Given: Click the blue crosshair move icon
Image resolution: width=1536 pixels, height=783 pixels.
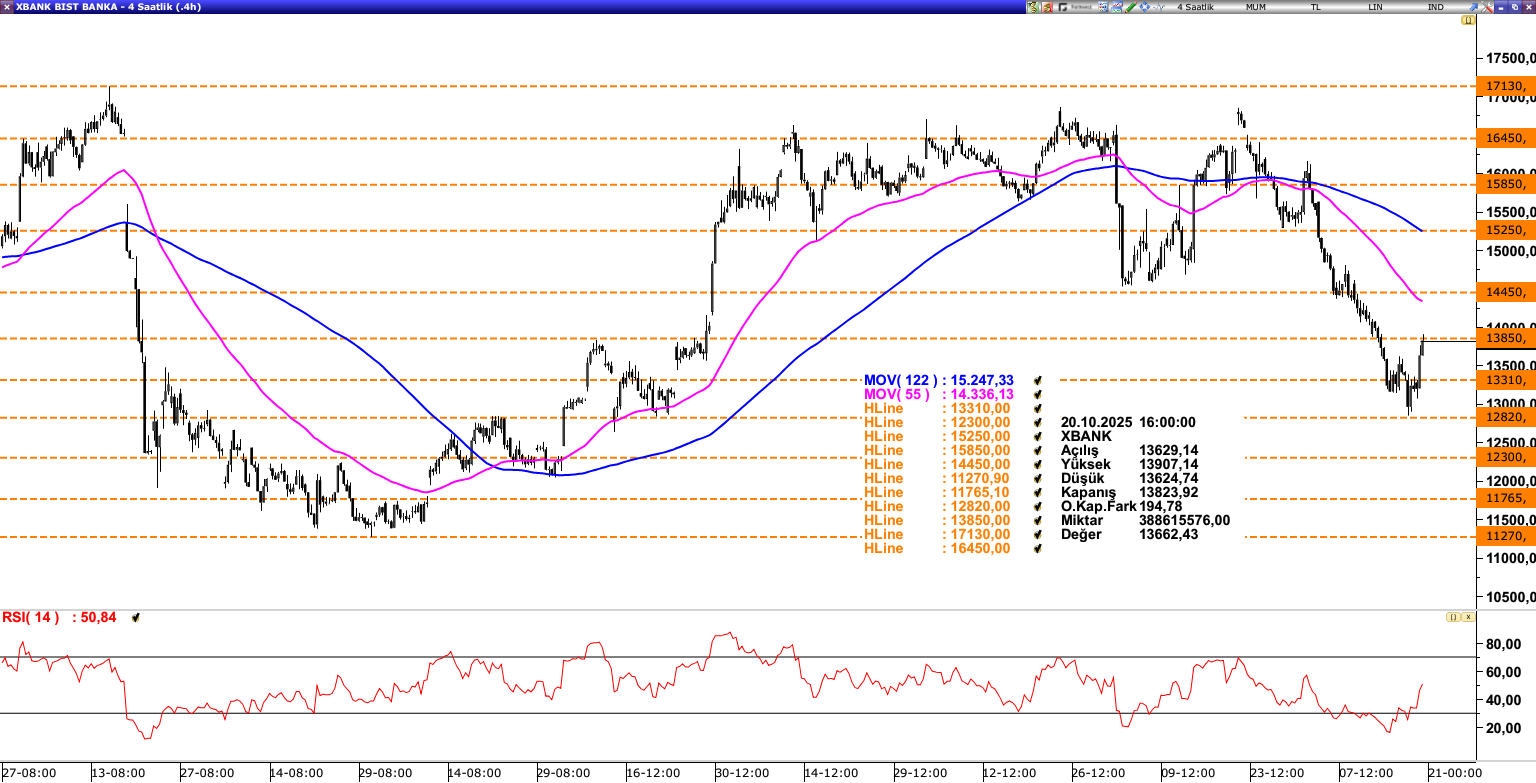Looking at the screenshot, I should 1144,7.
